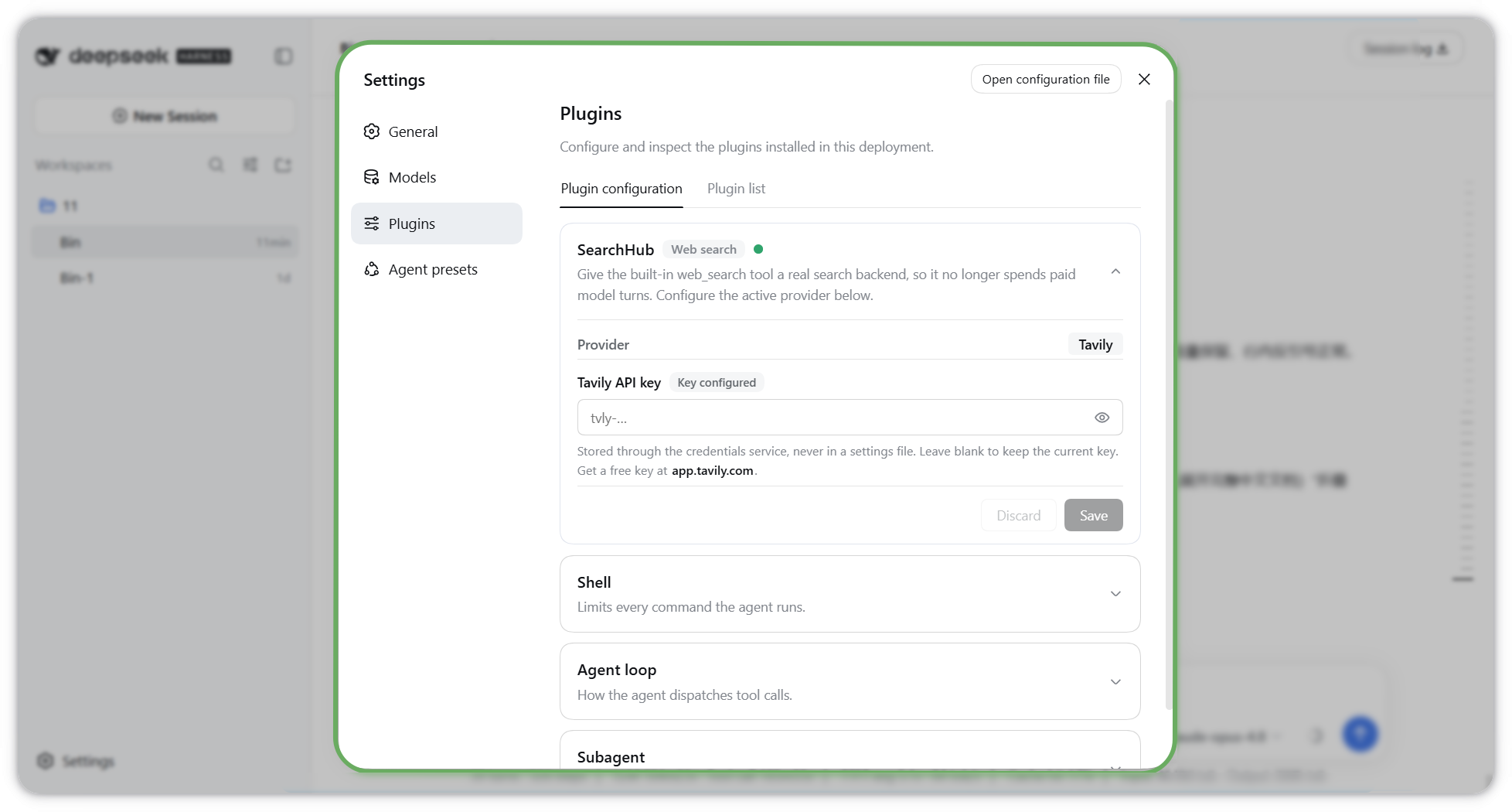Open workspace folder 11 in background sidebar

point(165,206)
